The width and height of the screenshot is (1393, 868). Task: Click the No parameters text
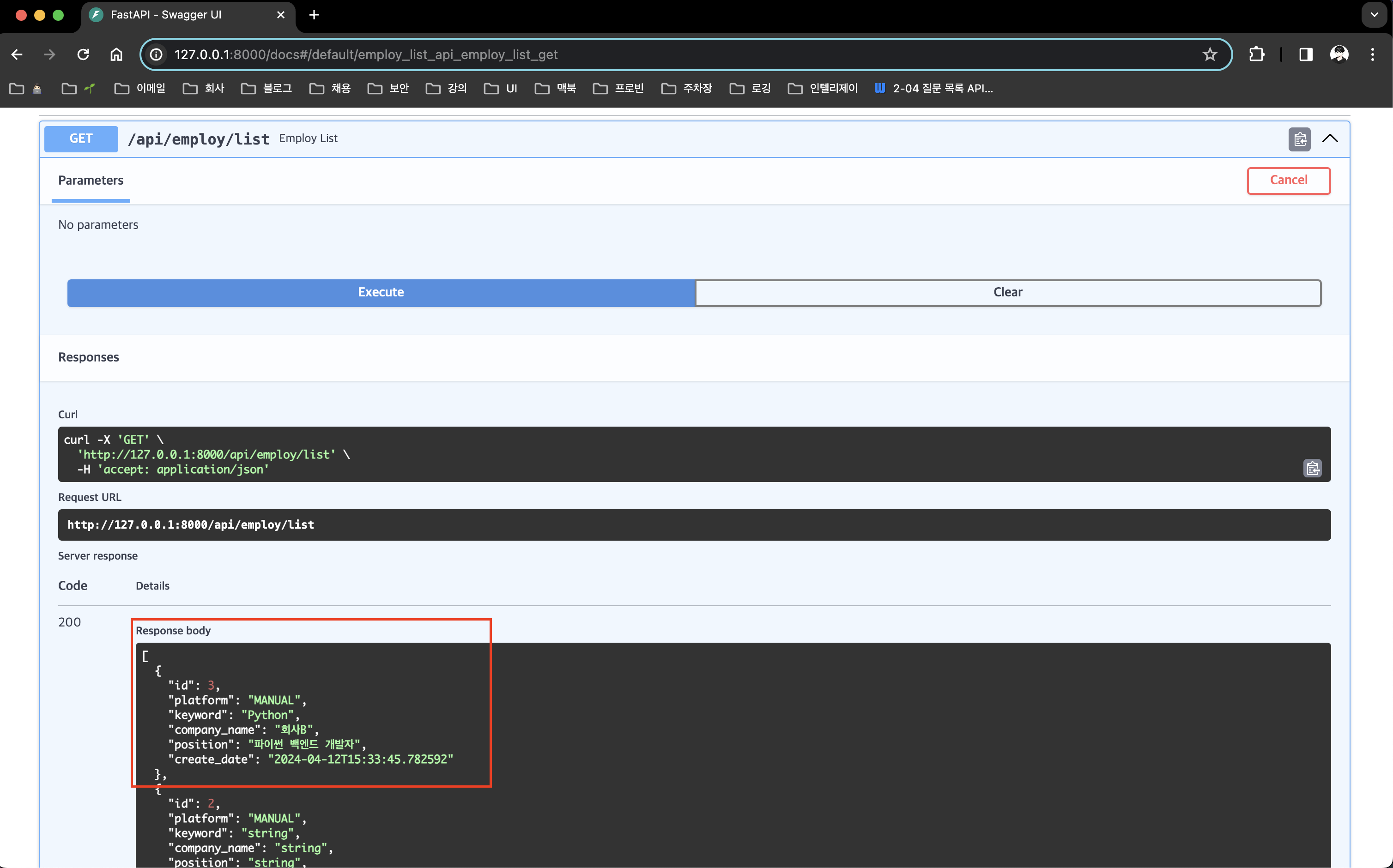tap(98, 225)
